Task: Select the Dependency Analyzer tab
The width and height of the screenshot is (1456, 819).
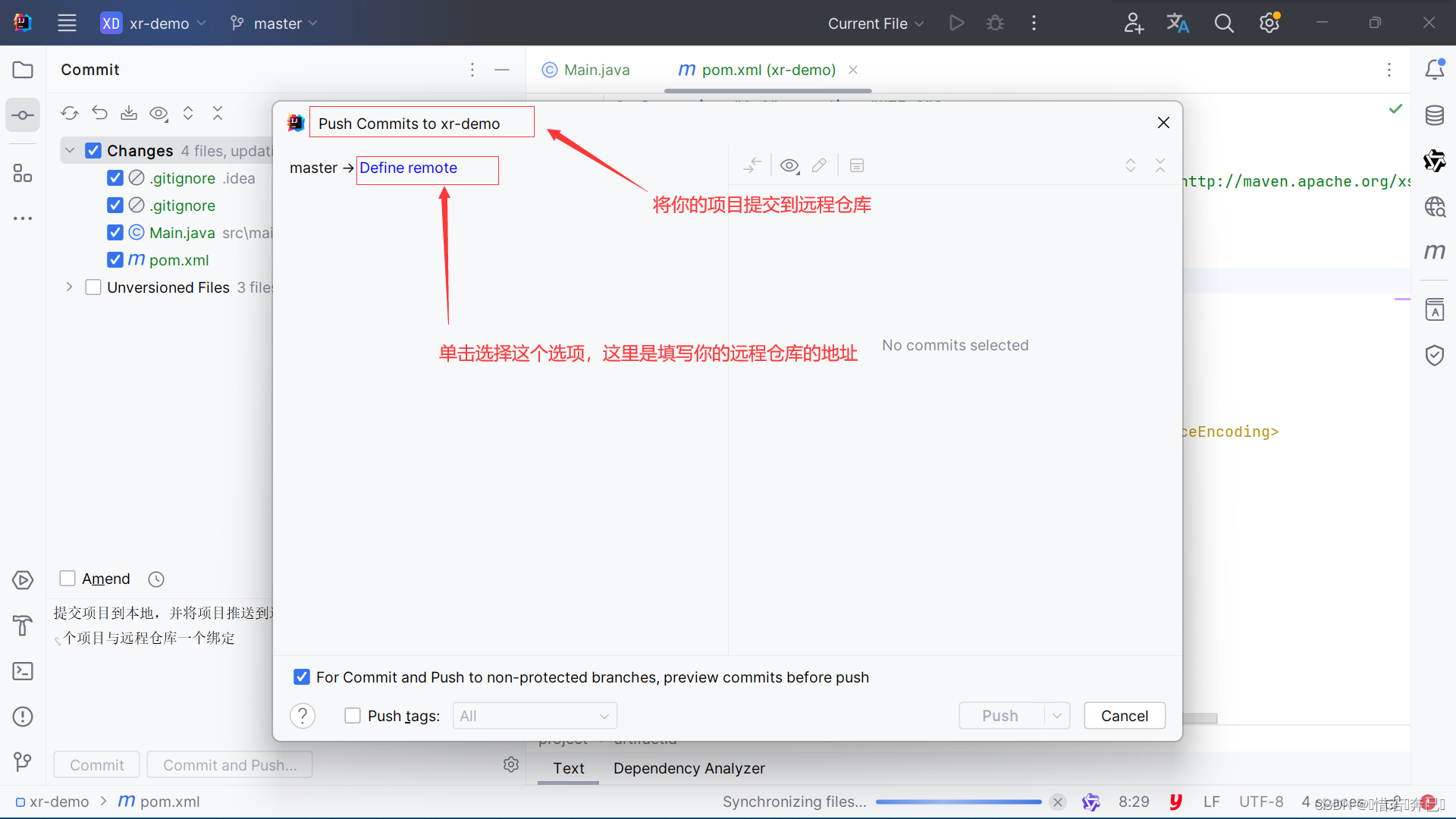Action: coord(689,768)
